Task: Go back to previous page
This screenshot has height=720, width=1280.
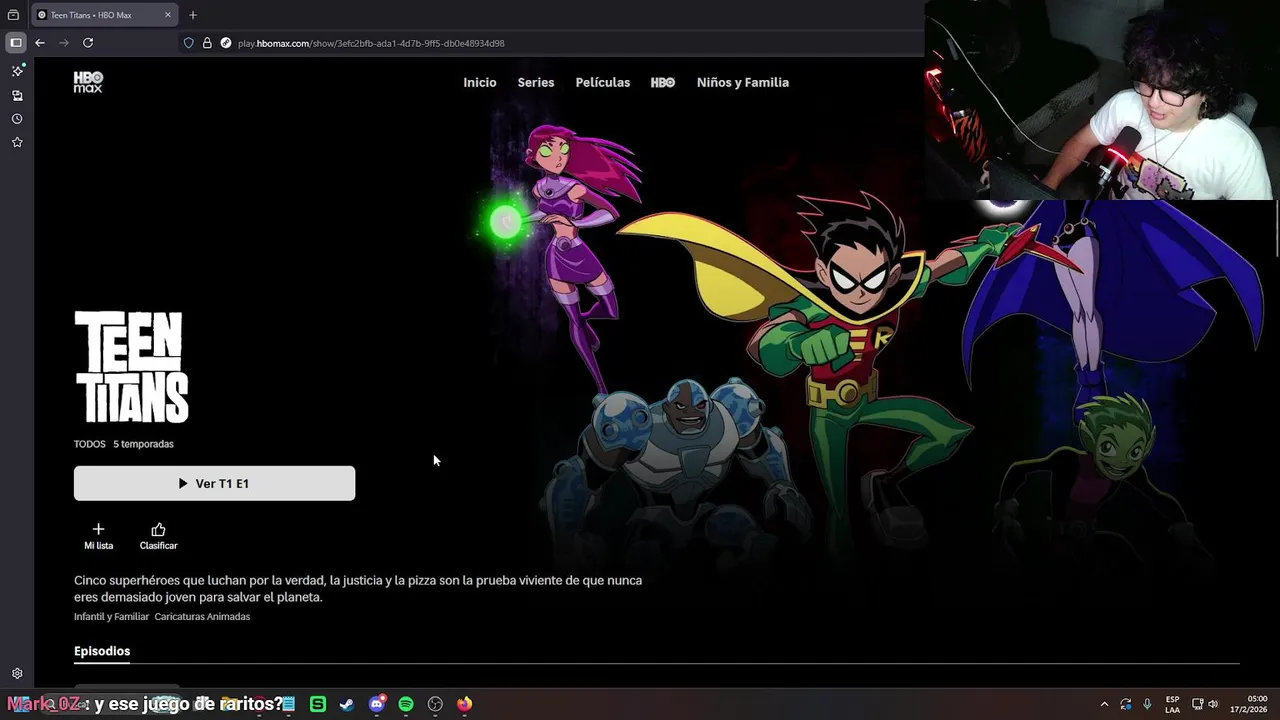Action: (39, 43)
